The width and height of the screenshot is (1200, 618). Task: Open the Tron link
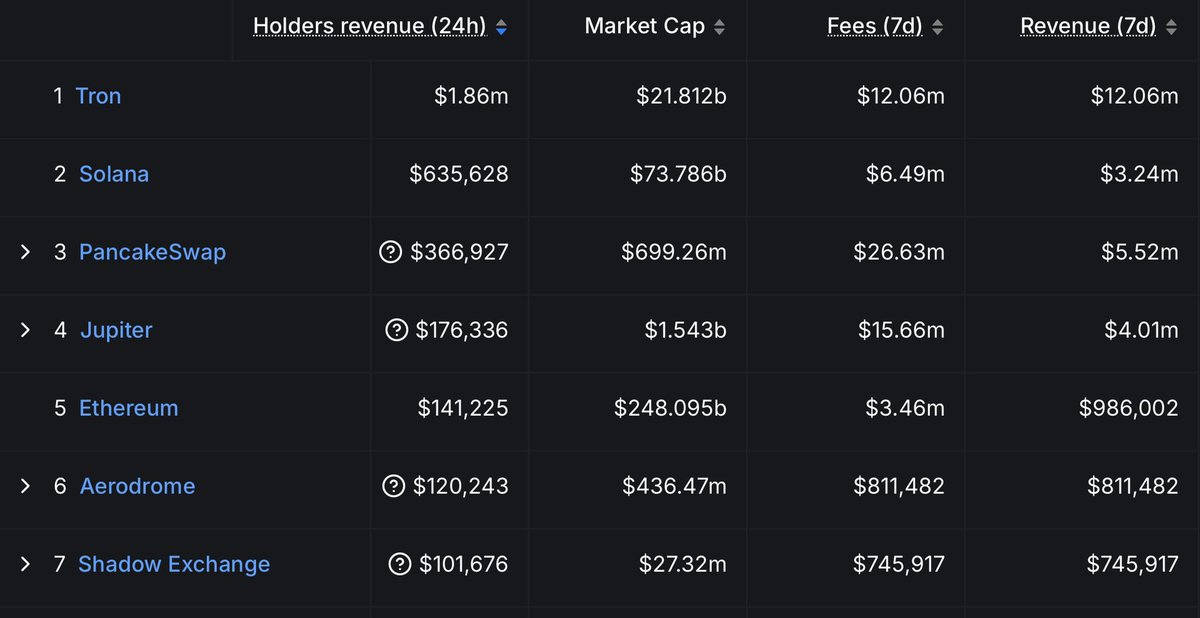[x=98, y=96]
